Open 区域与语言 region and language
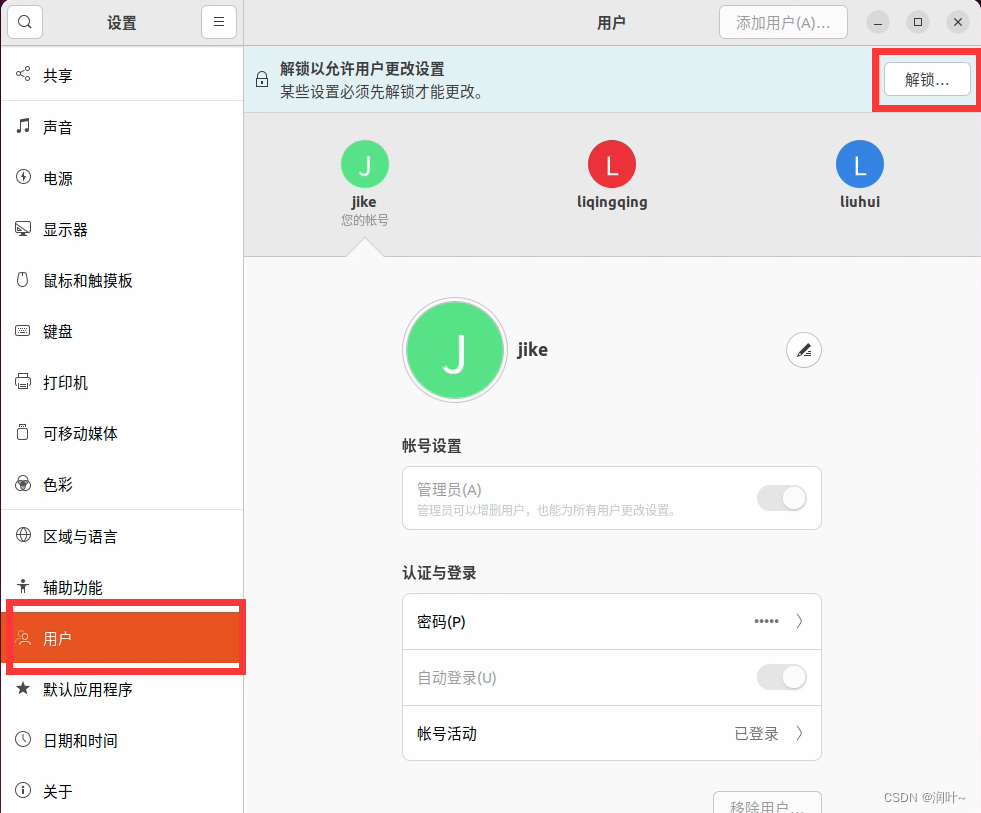The height and width of the screenshot is (813, 981). [x=122, y=536]
